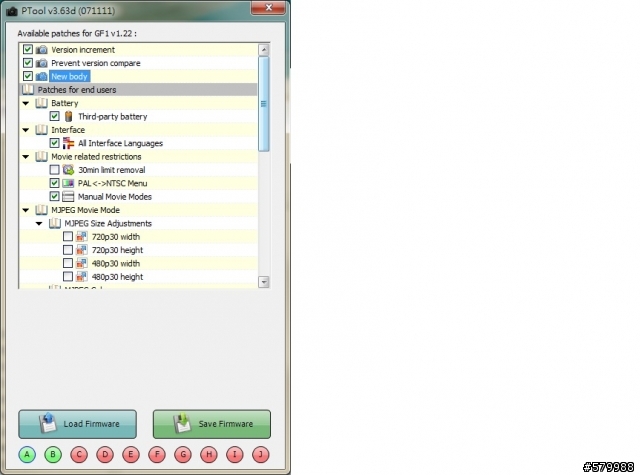Click the icon beside 30min limit removal
This screenshot has width=640, height=475.
coord(68,170)
